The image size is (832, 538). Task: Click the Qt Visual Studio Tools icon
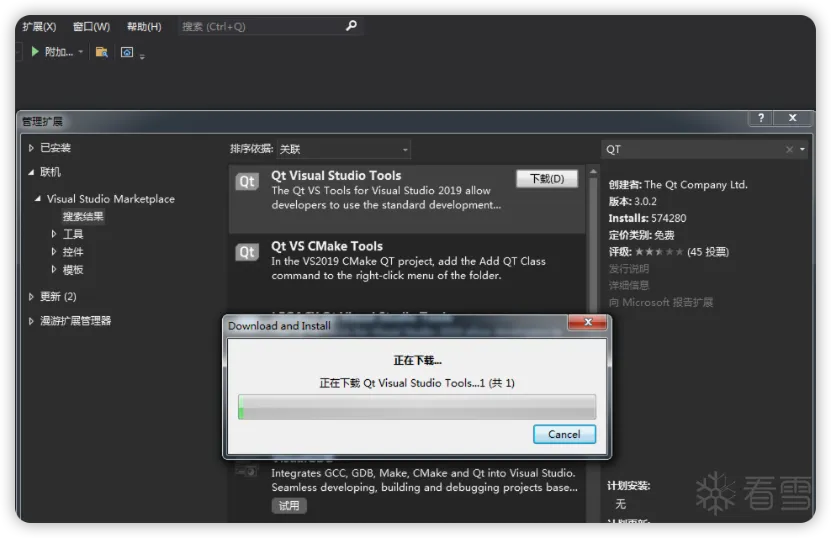[x=247, y=181]
